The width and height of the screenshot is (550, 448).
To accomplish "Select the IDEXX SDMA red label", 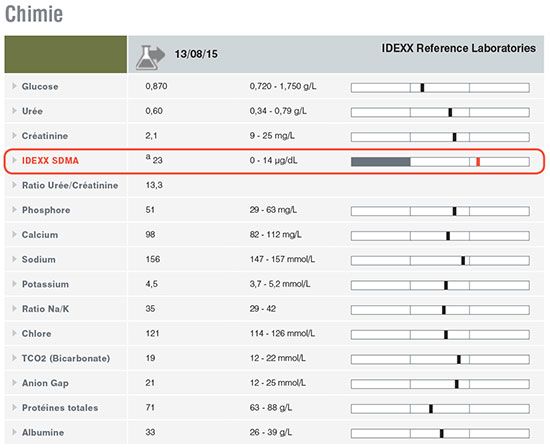I will 50,161.
